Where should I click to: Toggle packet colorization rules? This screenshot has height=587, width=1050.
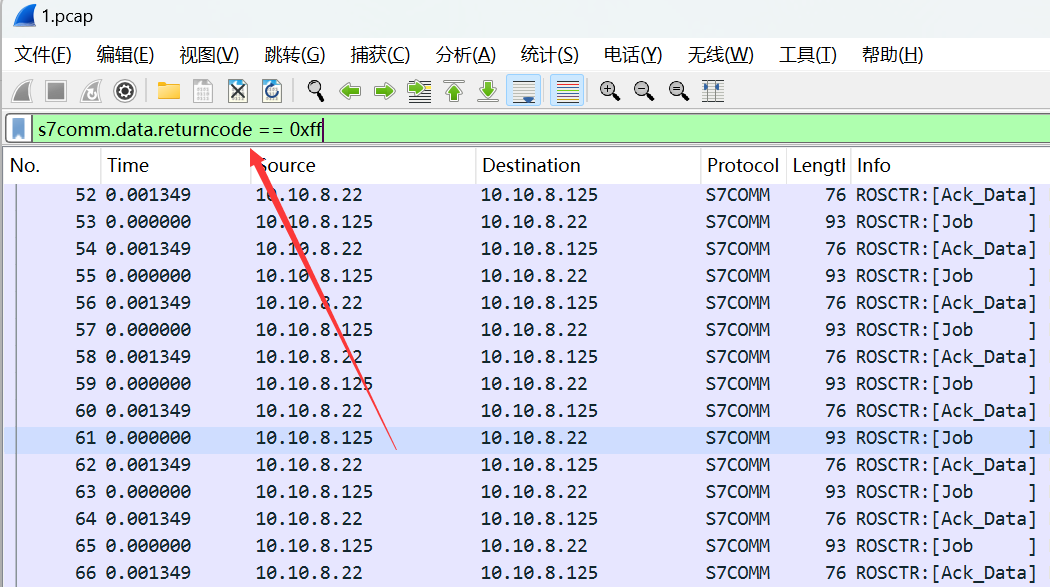(x=567, y=92)
